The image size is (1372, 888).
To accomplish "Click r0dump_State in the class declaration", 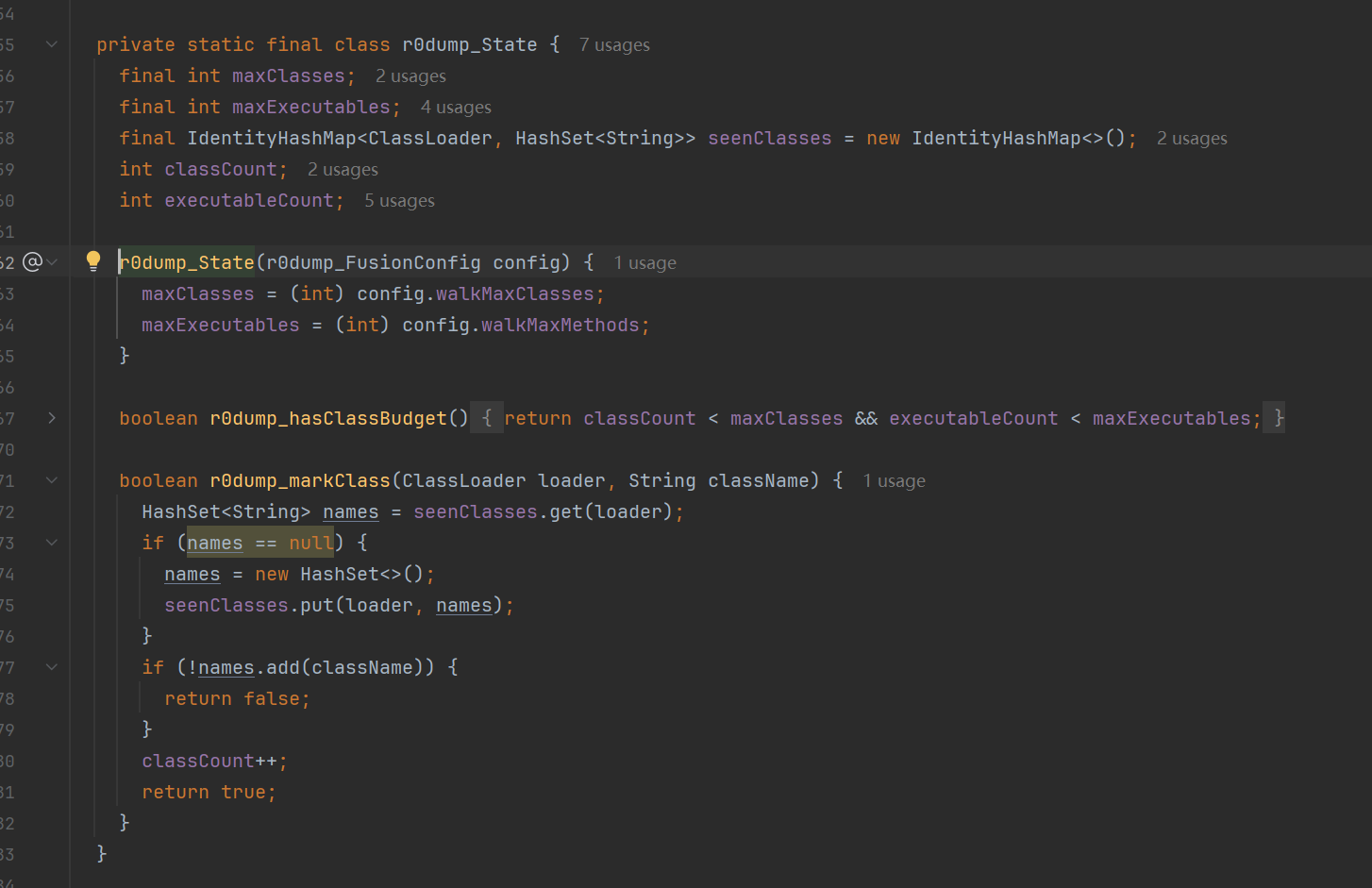I will tap(470, 44).
